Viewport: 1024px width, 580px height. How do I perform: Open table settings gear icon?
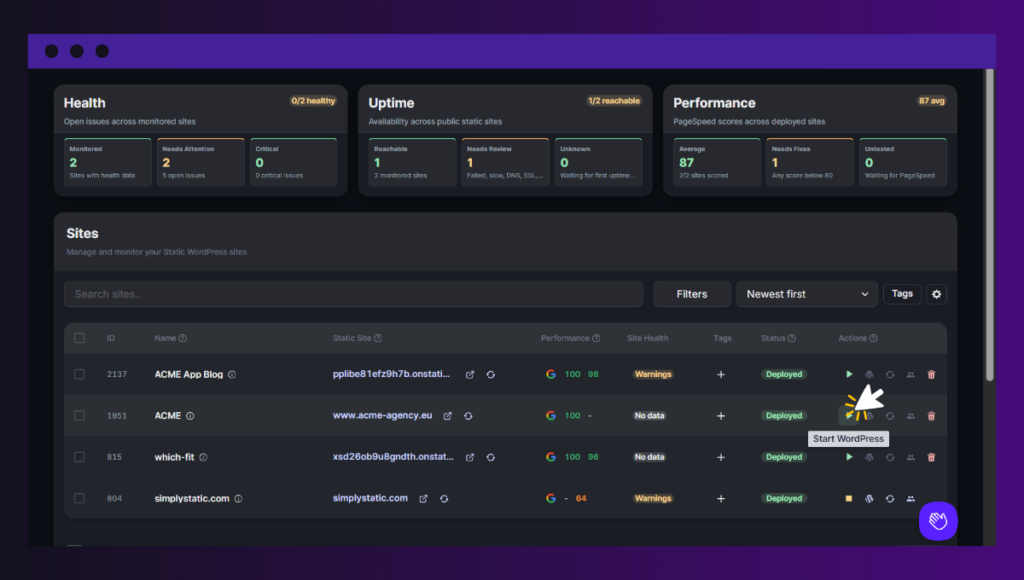click(x=936, y=294)
